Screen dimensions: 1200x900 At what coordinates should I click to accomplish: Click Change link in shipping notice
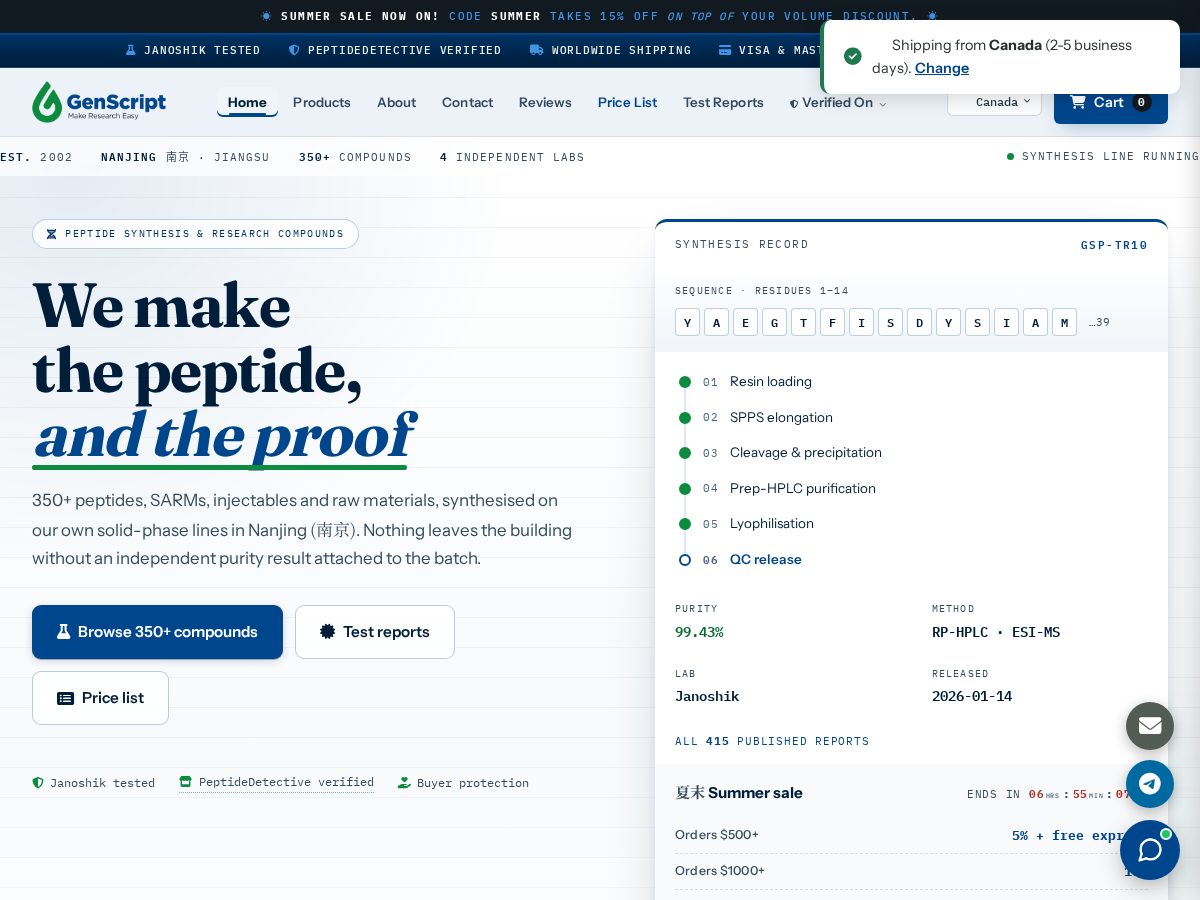[x=942, y=68]
